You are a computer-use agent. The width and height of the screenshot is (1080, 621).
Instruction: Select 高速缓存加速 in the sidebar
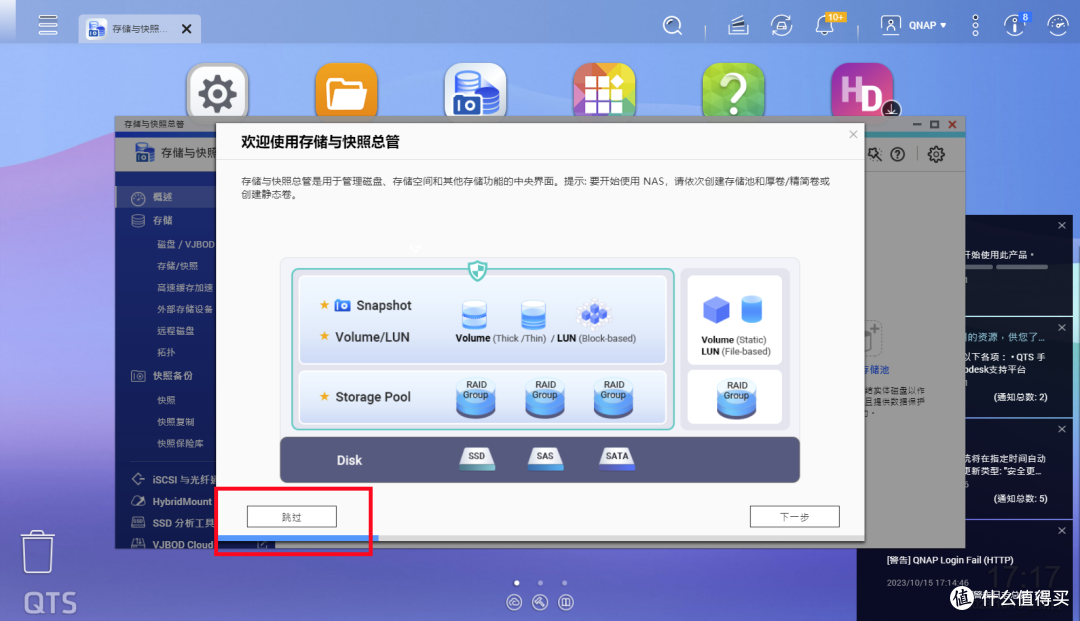[x=185, y=288]
